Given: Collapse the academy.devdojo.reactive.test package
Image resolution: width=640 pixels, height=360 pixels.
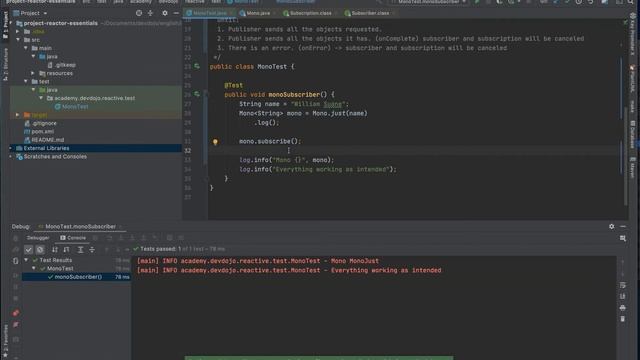Looking at the screenshot, I should click(41, 98).
